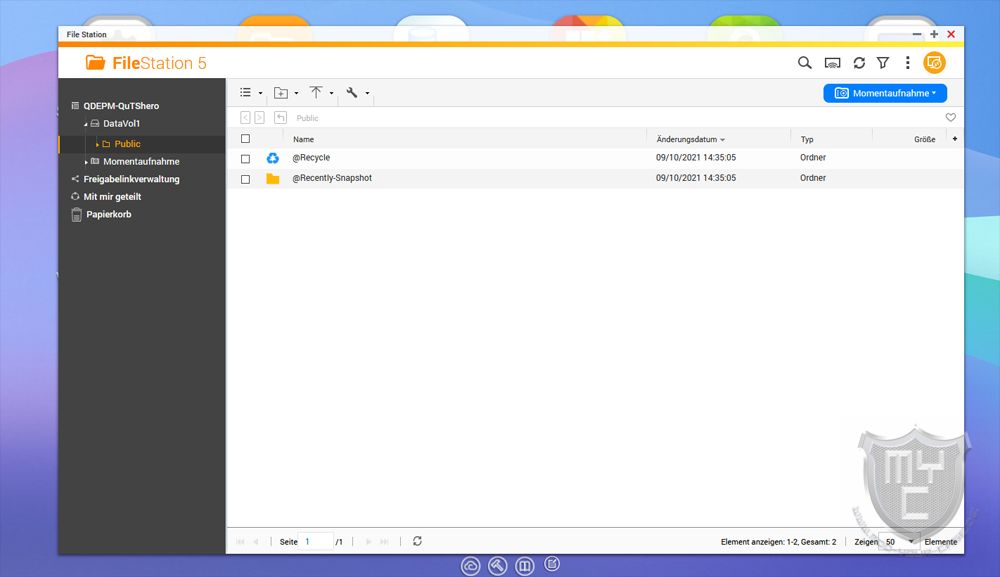Open the items per page dropdown
The image size is (1000, 577).
pos(898,541)
